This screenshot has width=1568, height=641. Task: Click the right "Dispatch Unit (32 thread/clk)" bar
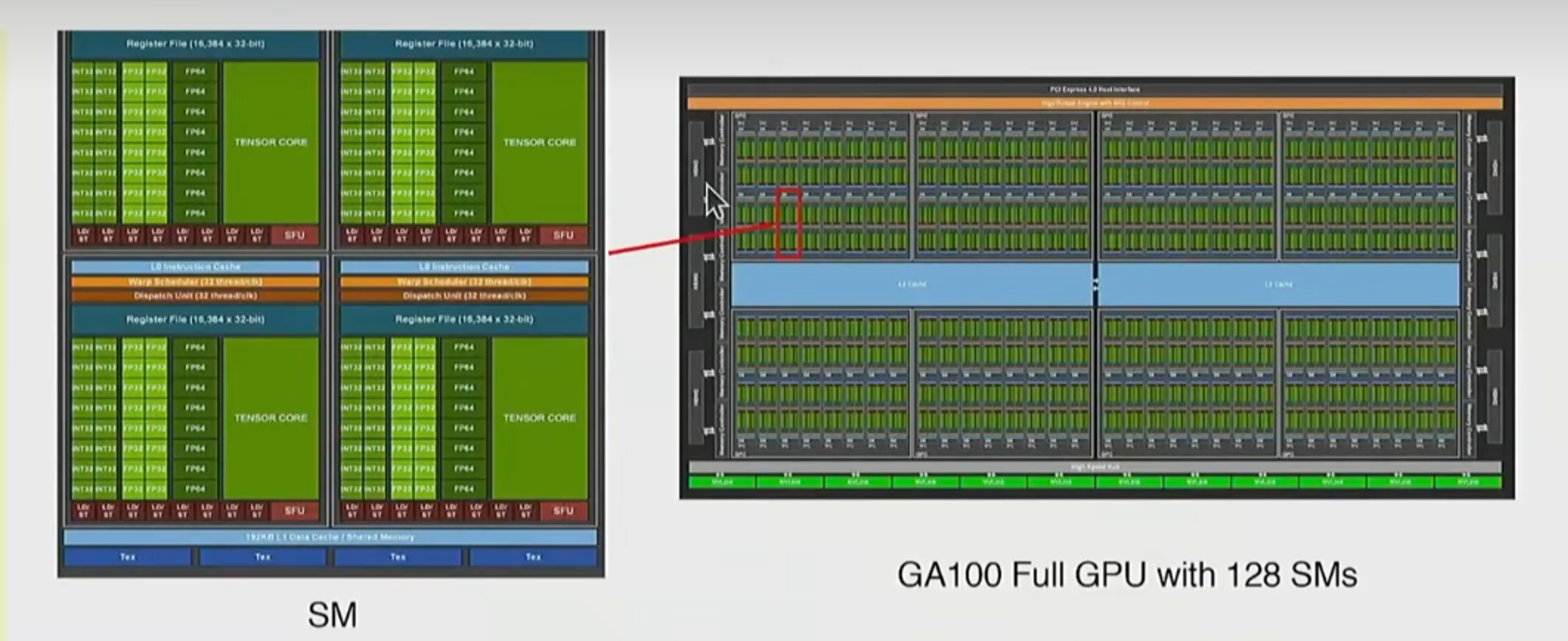click(464, 296)
